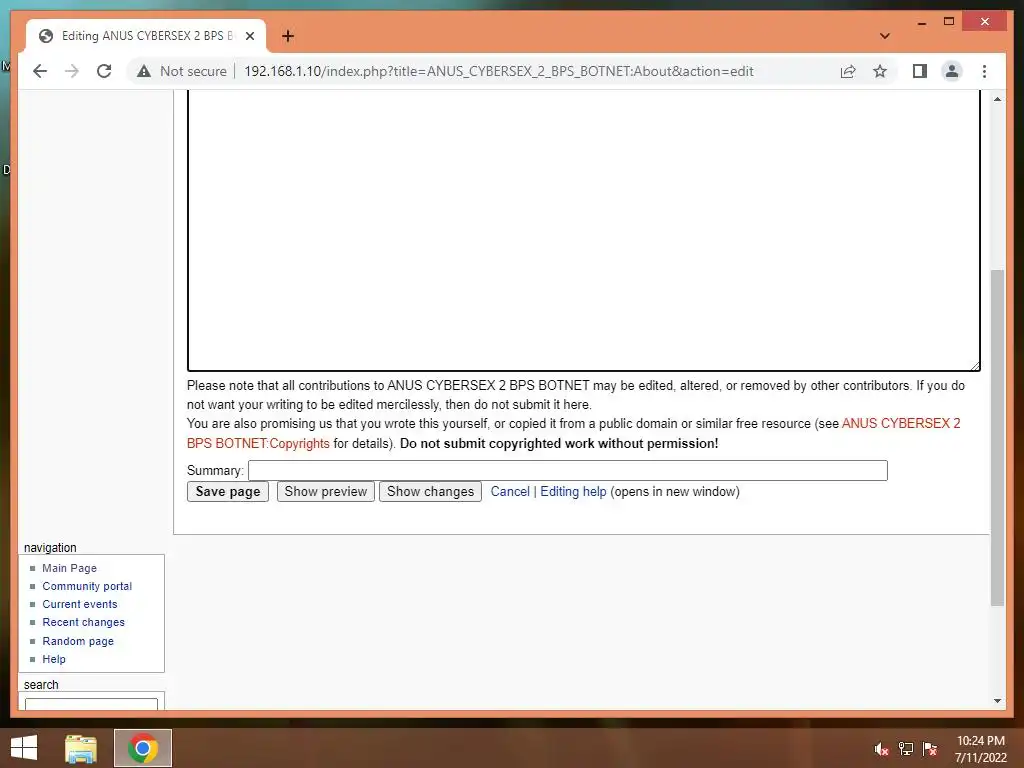Click the network tray icon
Viewport: 1024px width, 768px height.
[x=906, y=748]
